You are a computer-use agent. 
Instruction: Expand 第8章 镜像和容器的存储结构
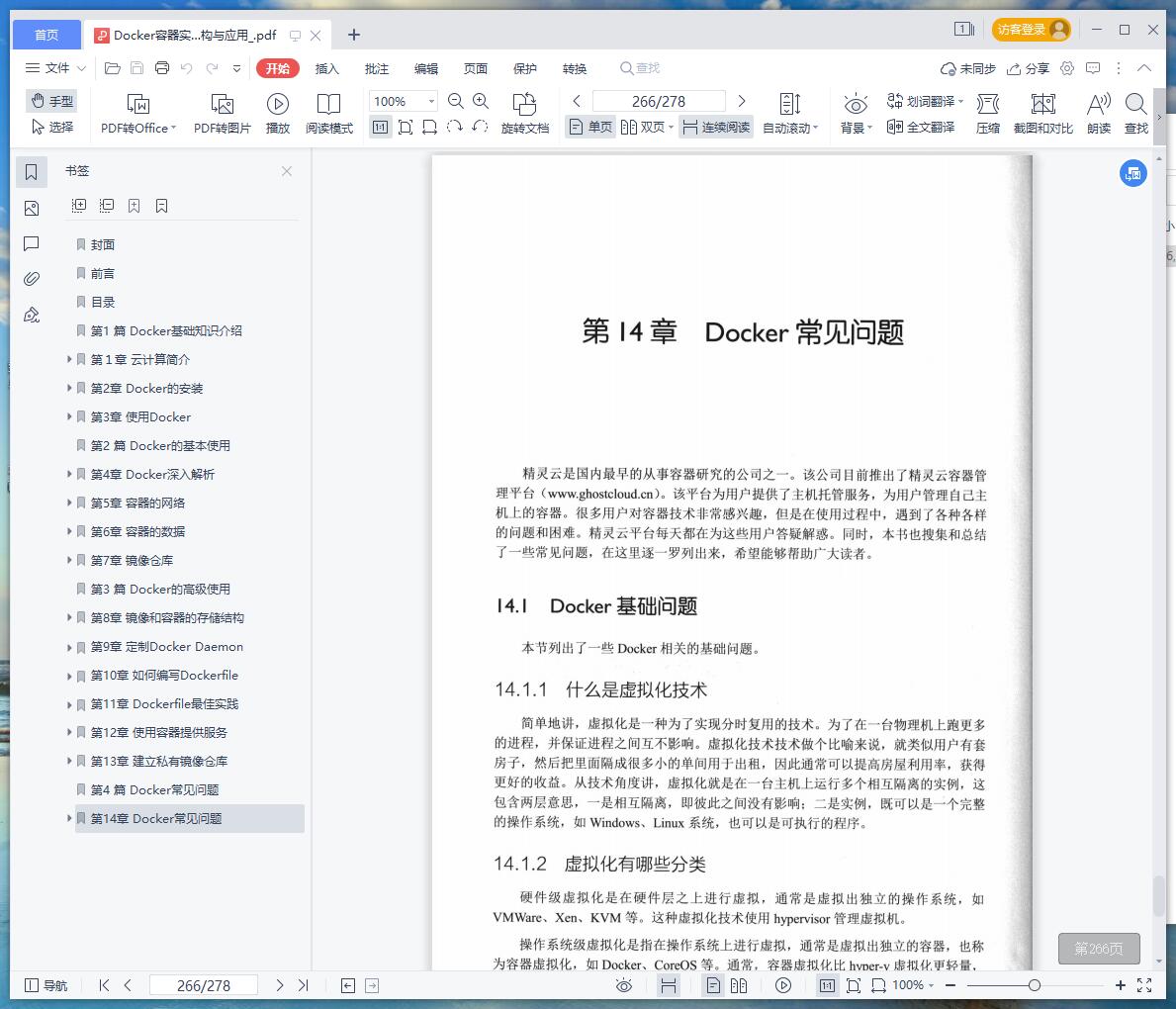click(69, 617)
